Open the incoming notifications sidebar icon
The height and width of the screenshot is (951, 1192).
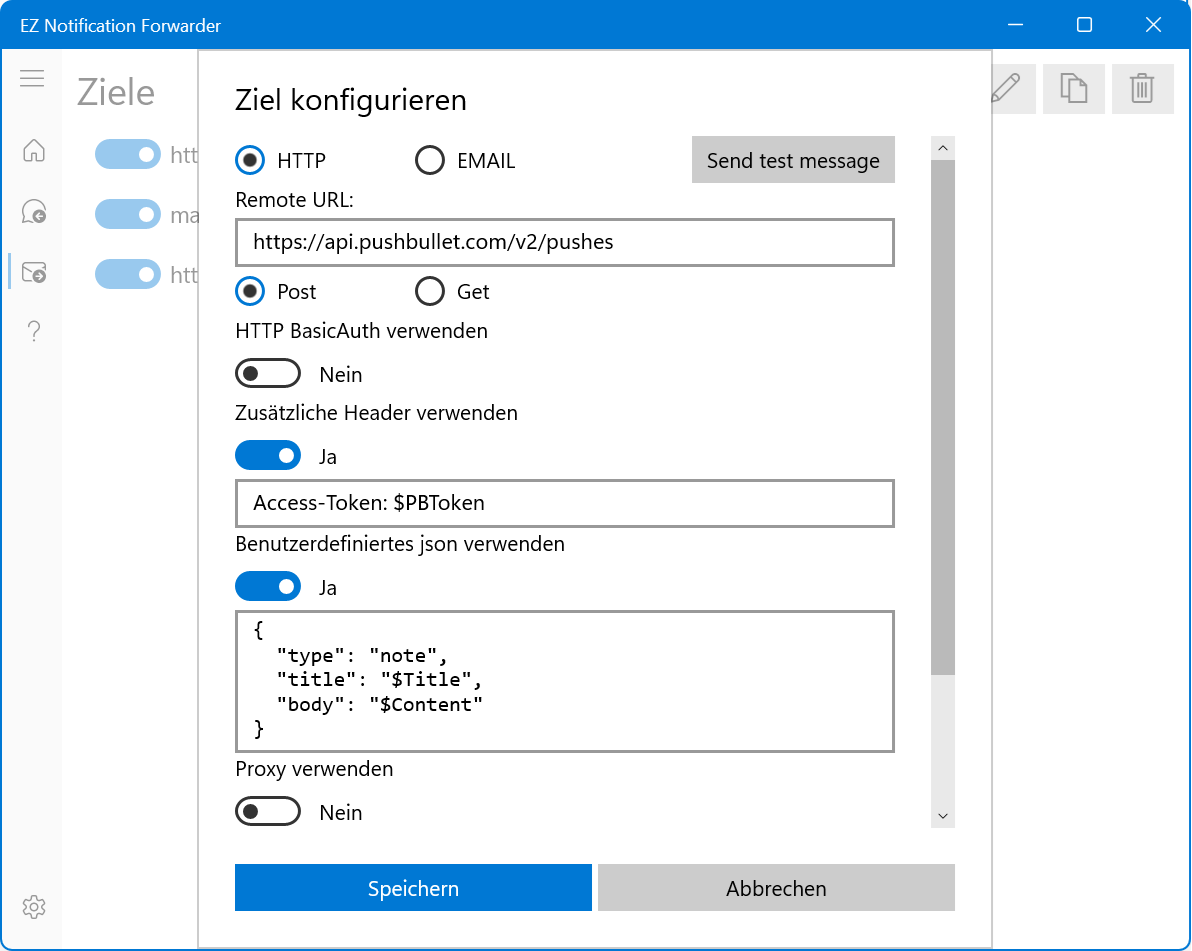tap(33, 212)
